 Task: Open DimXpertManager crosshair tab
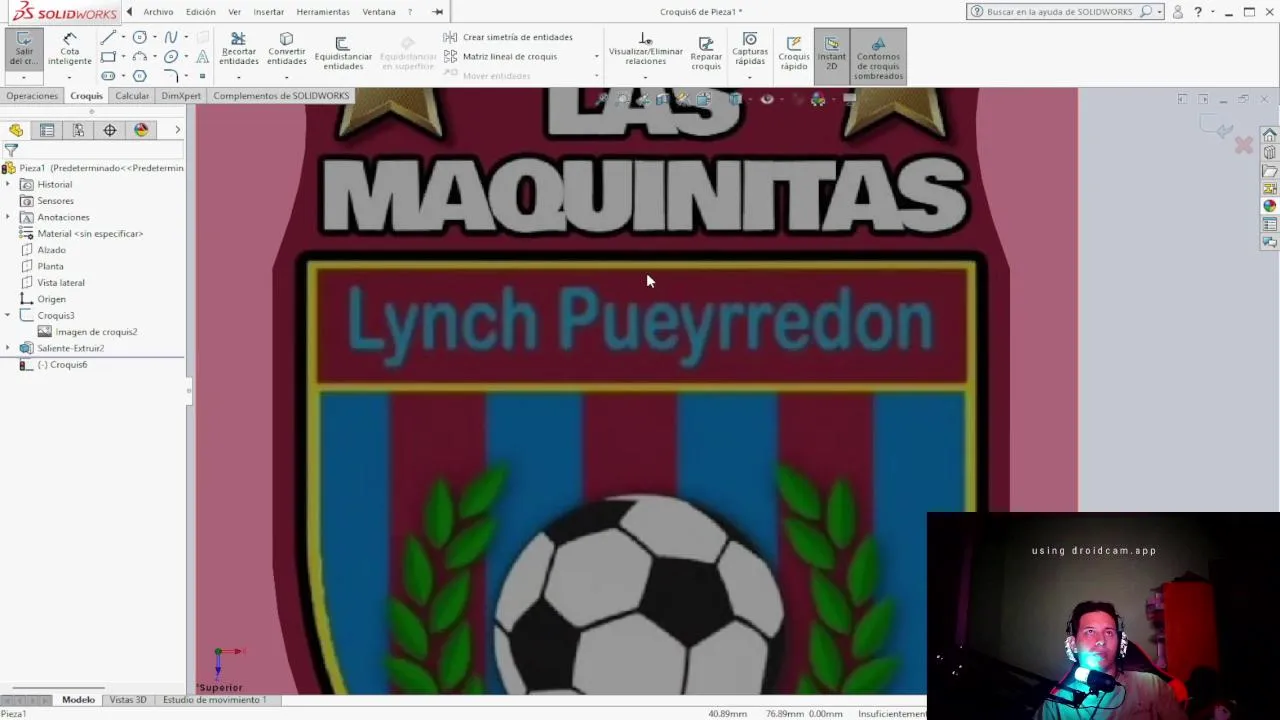[x=110, y=130]
